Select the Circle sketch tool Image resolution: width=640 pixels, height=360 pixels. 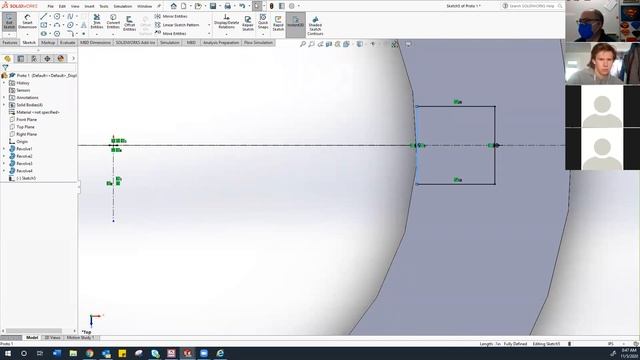[x=57, y=16]
